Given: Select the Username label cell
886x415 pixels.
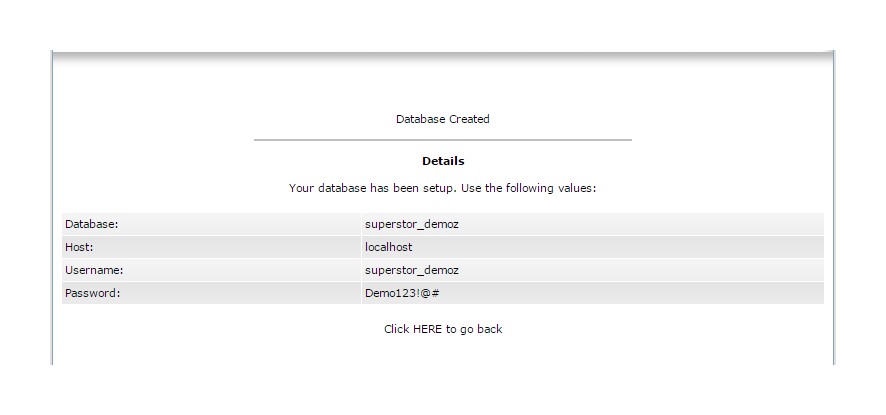Looking at the screenshot, I should point(93,270).
